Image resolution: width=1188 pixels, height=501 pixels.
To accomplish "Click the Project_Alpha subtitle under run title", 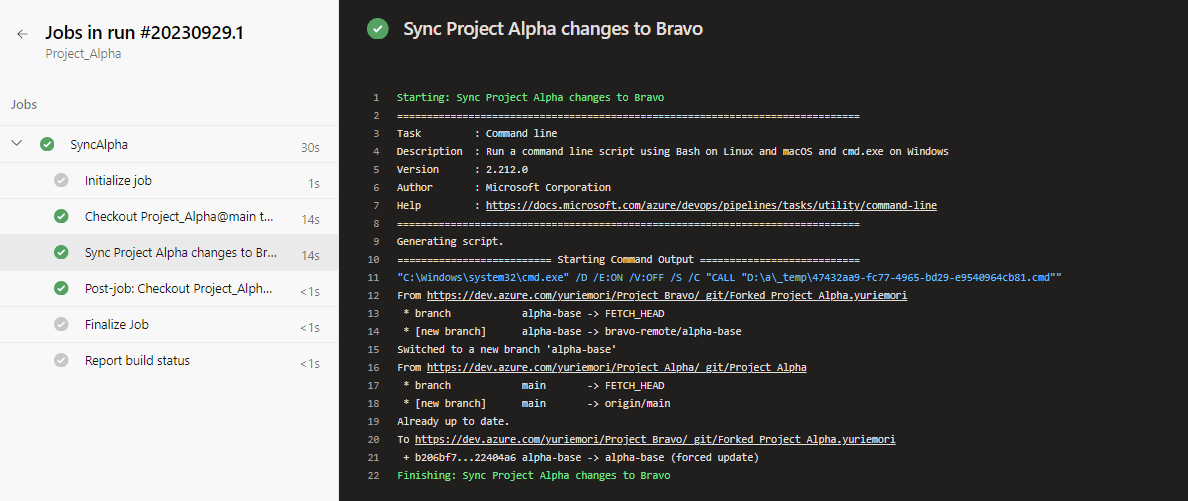I will [x=83, y=54].
